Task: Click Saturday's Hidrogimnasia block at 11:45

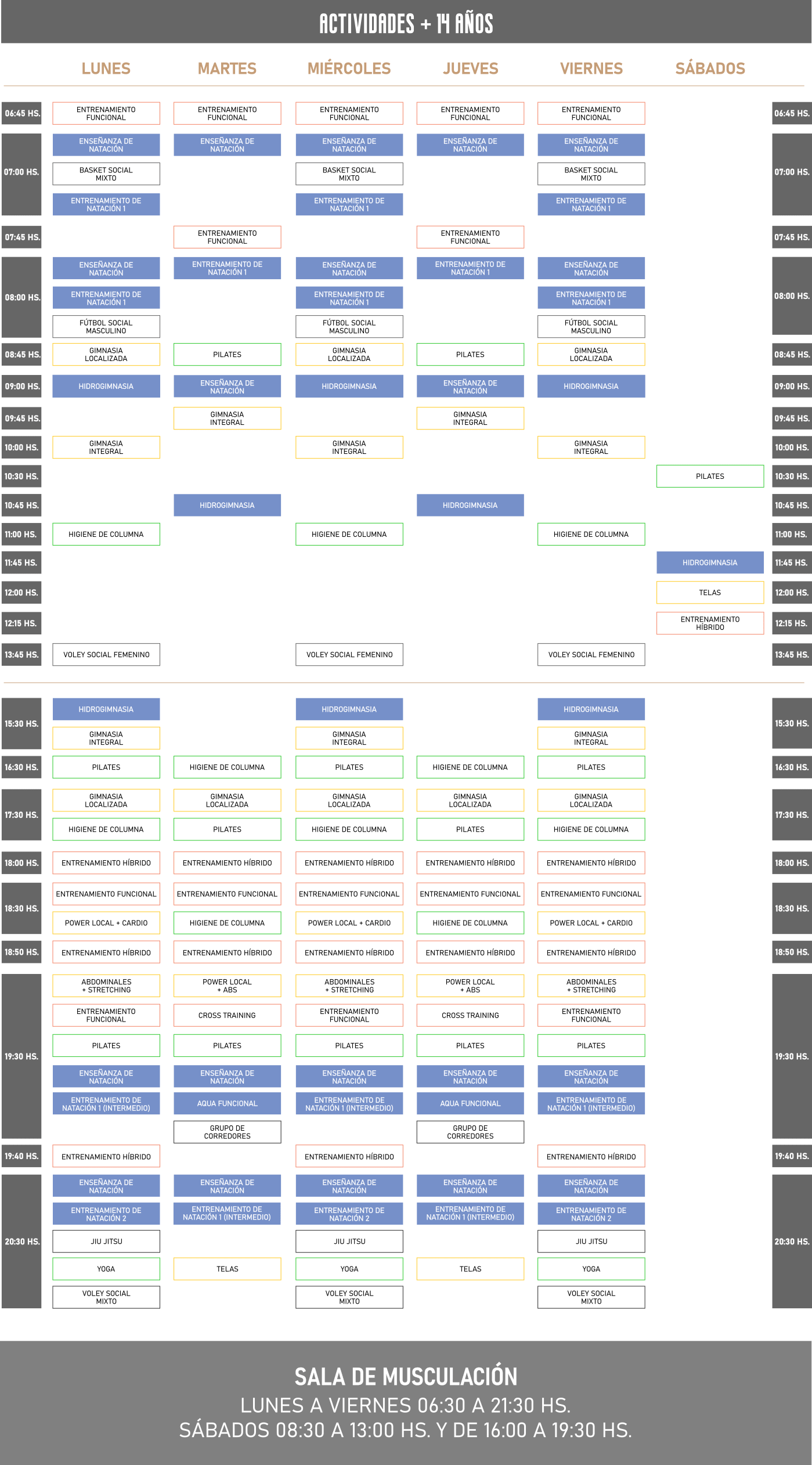Action: [710, 562]
